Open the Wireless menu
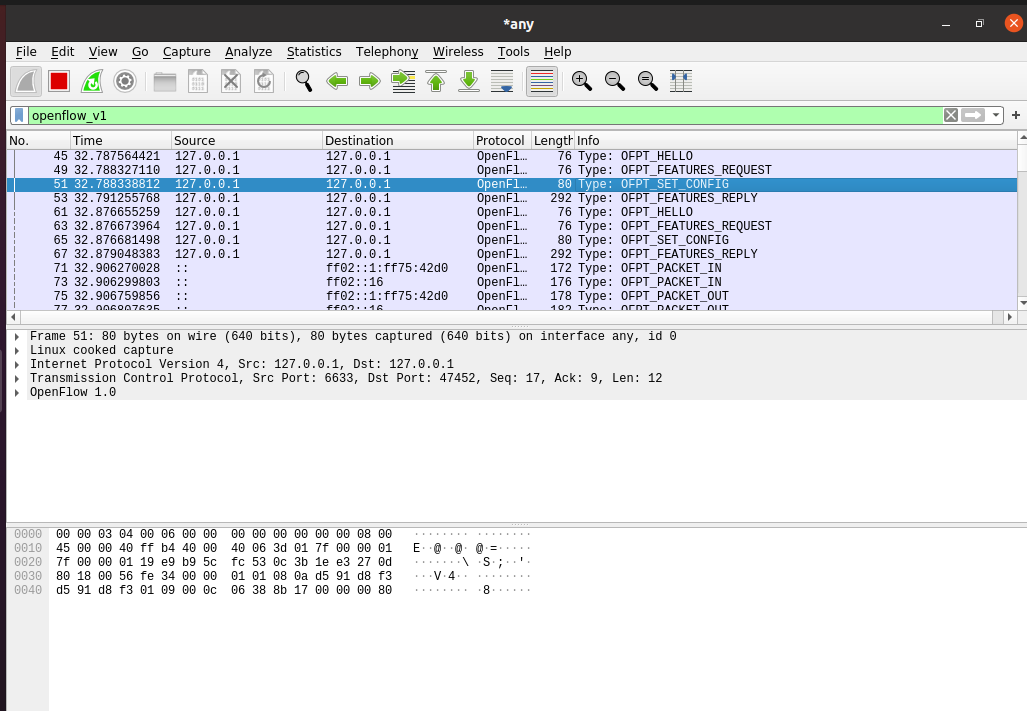Viewport: 1027px width, 711px height. click(458, 52)
